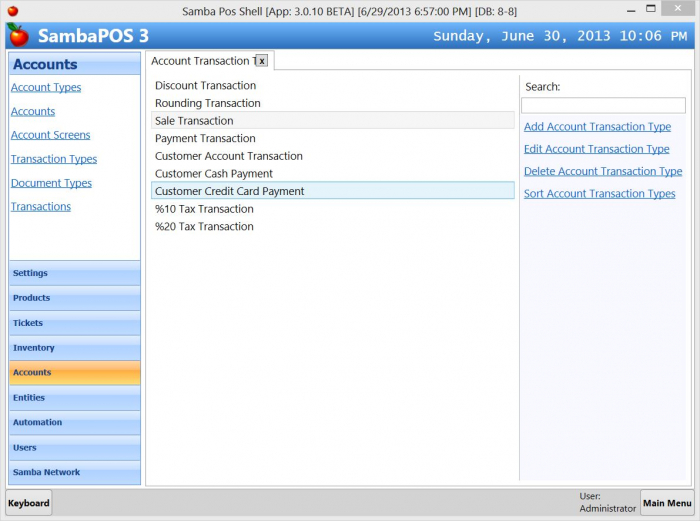Expand the Products section in sidebar
Viewport: 700px width, 521px height.
(x=75, y=298)
